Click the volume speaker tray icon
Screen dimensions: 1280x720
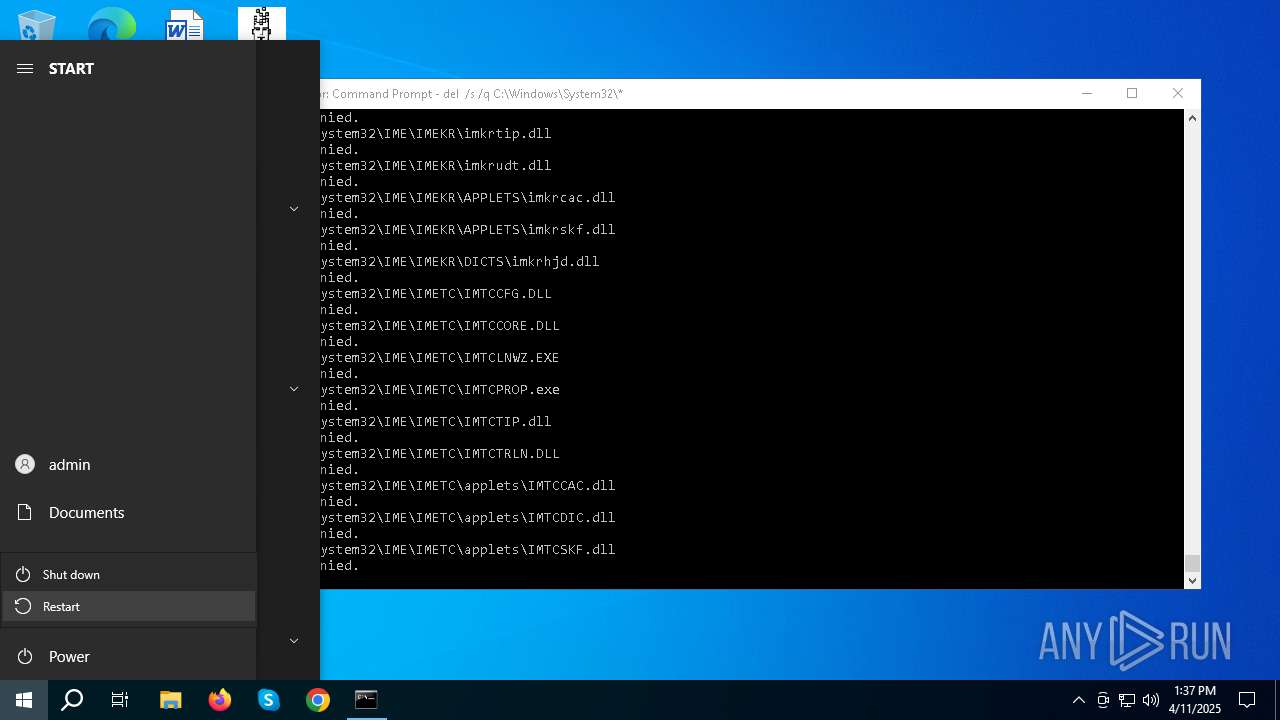pos(1151,700)
